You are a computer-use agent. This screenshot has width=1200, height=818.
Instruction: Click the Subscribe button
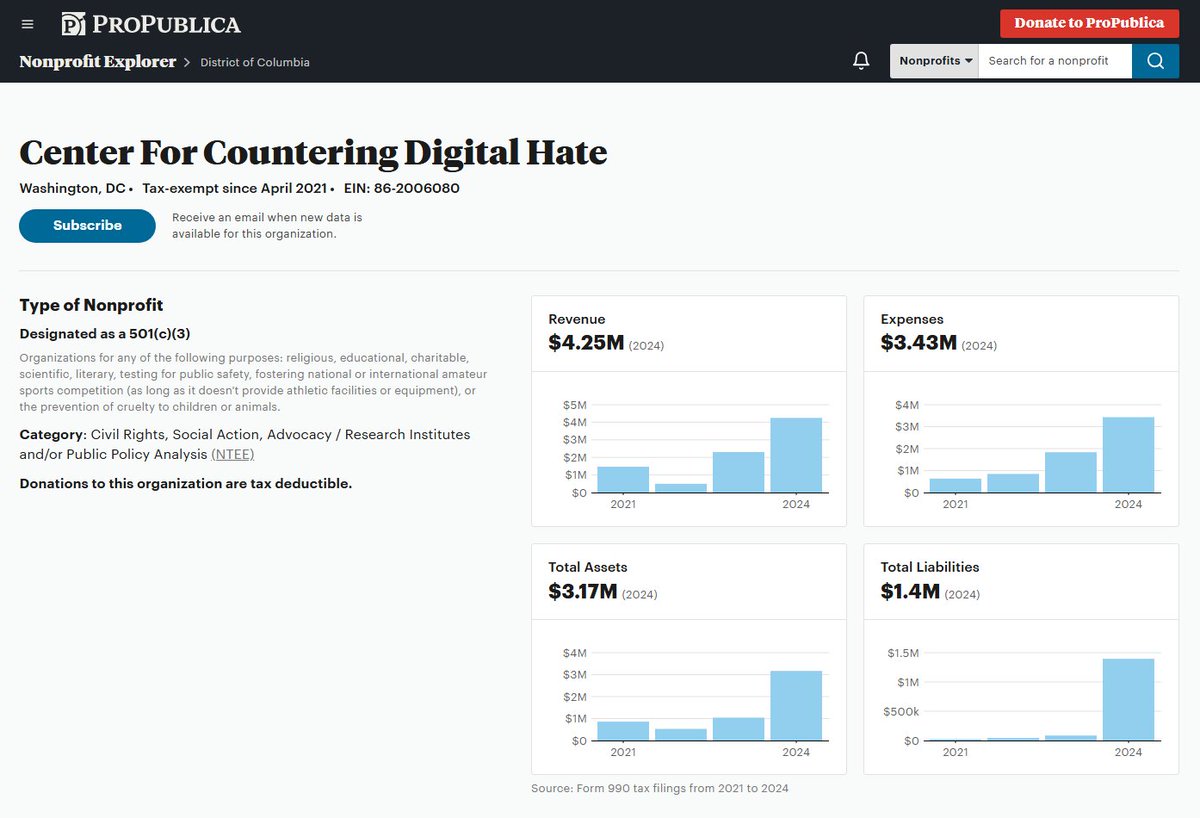(x=87, y=226)
